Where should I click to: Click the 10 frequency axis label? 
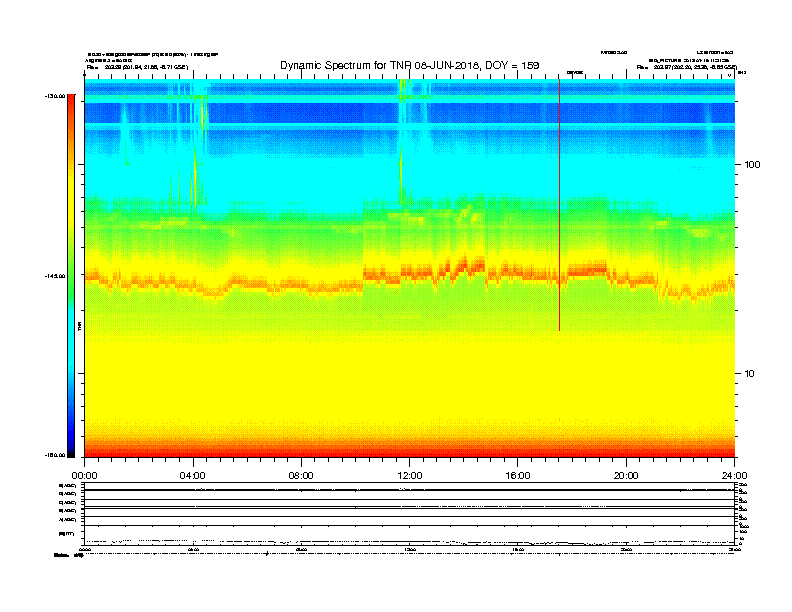(750, 374)
